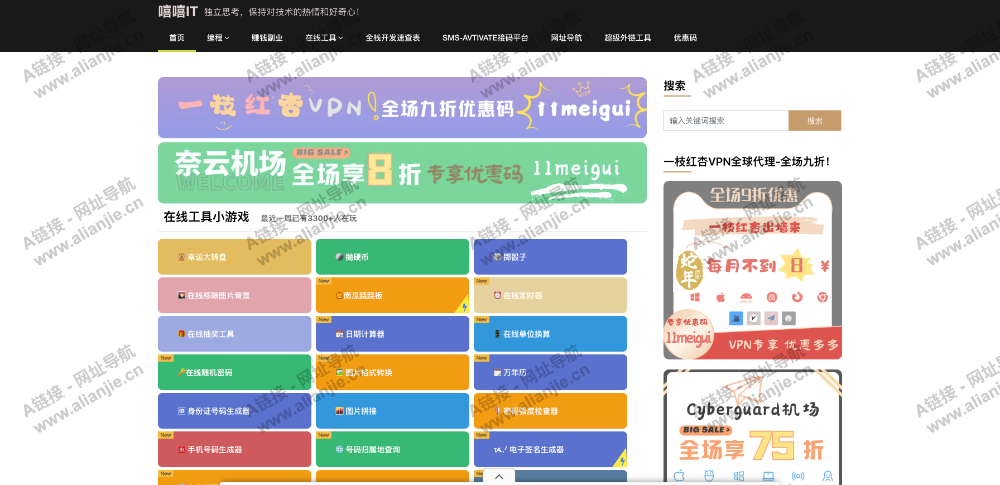Click the icon beside 在线单位换算
The width and height of the screenshot is (1000, 485).
pyautogui.click(x=497, y=334)
